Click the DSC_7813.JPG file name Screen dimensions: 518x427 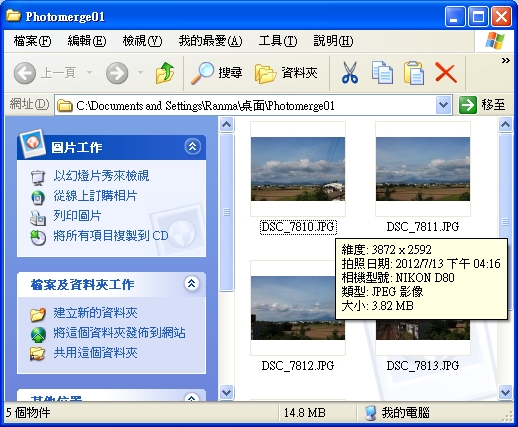tap(423, 366)
